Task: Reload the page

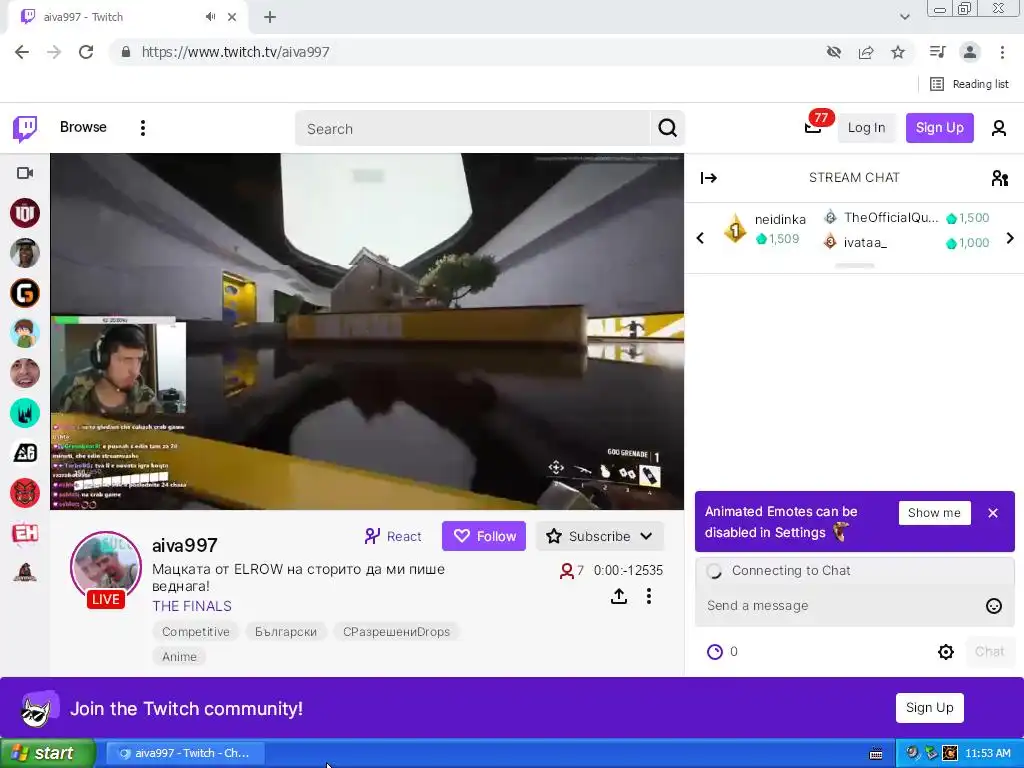Action: pos(86,52)
